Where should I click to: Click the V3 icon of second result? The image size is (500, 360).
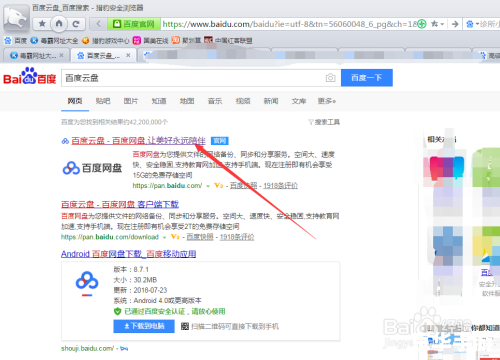(175, 237)
